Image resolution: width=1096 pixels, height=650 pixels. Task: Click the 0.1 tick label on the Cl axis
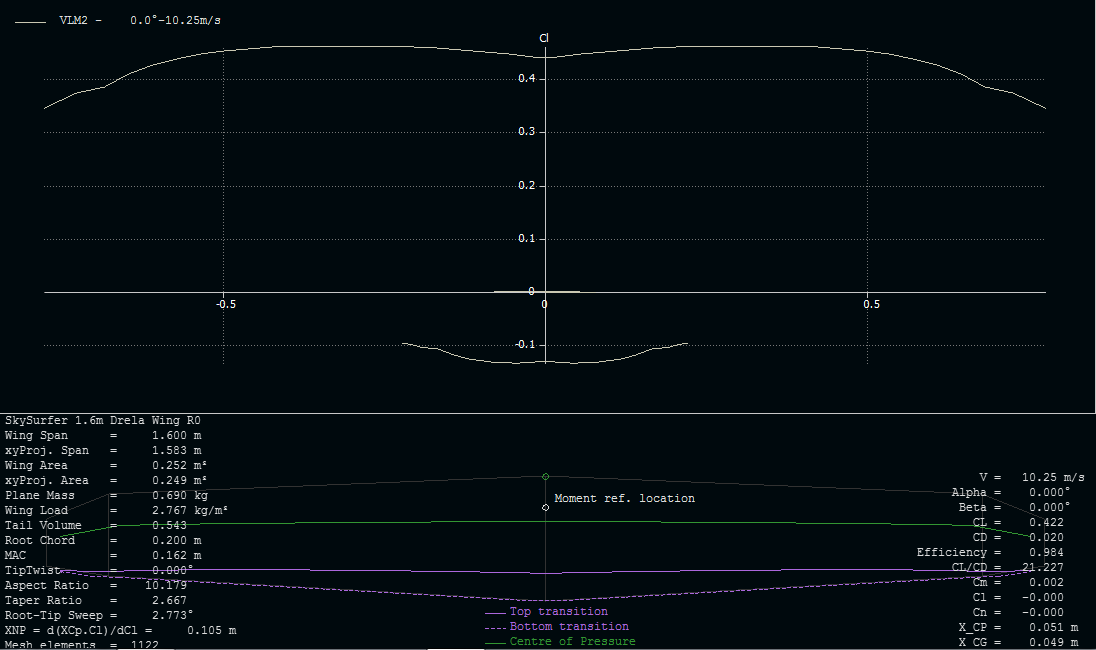(x=526, y=238)
